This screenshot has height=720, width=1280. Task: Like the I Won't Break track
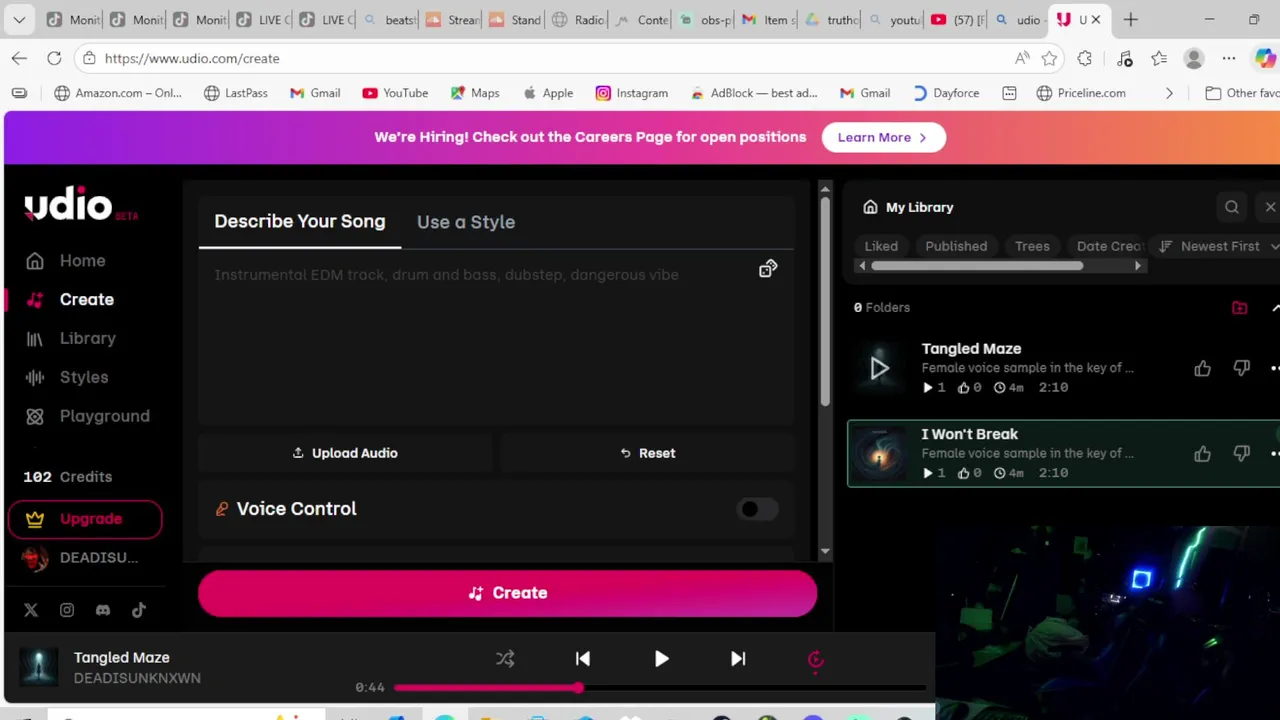(1202, 454)
